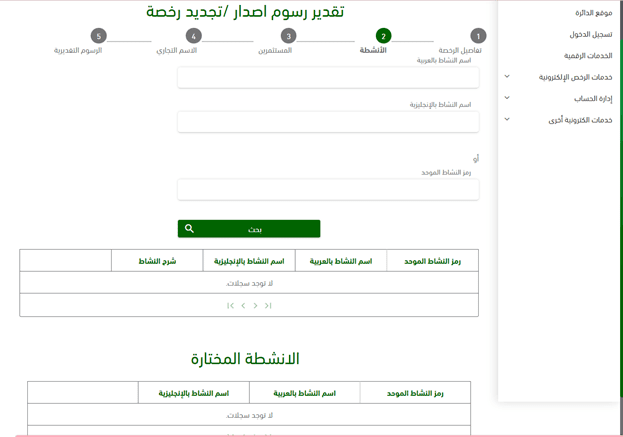Screen dimensions: 623x437
Task: Click رمز النشاط الموحد header in selected activities table
Action: [415, 393]
